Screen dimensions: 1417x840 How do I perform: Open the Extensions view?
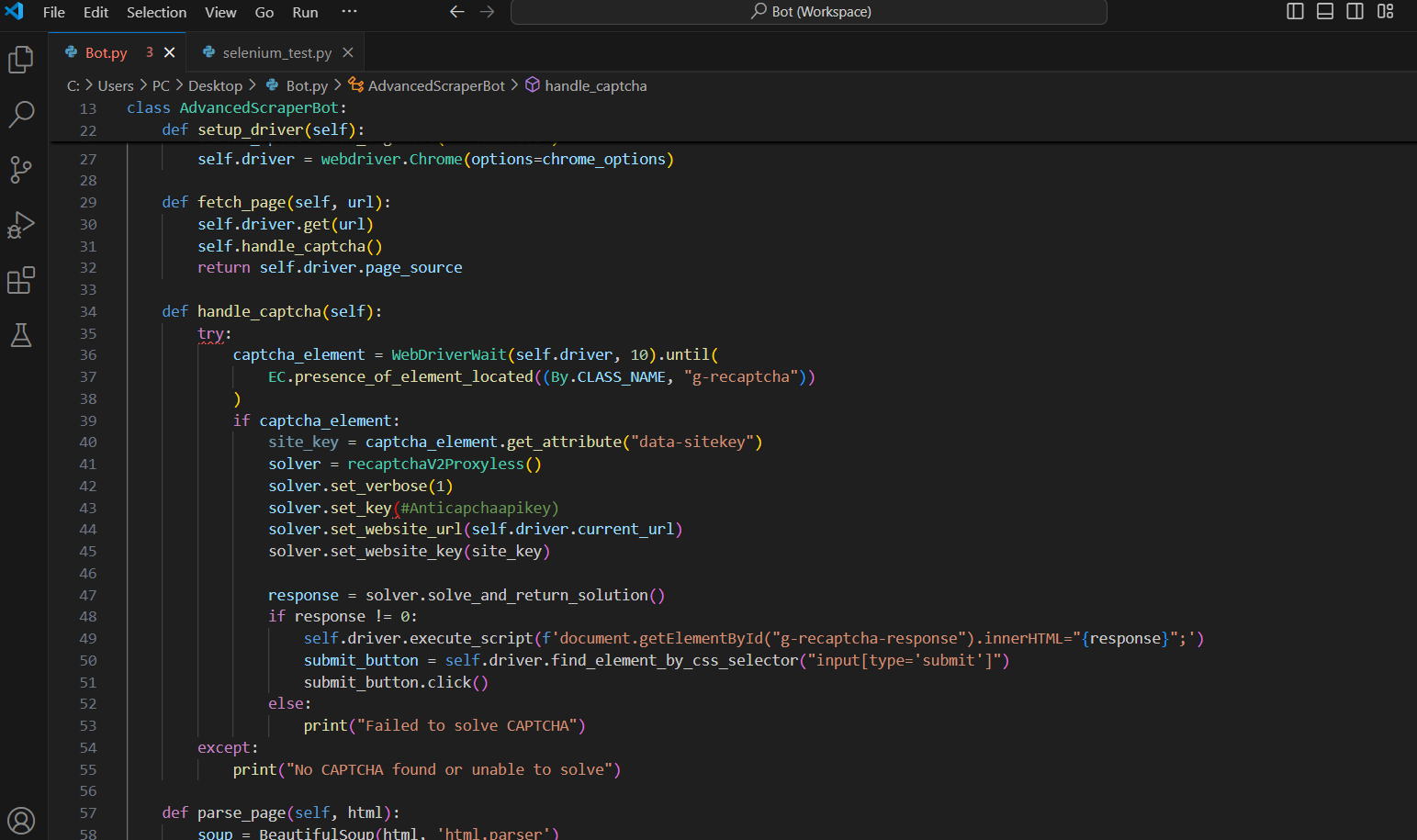coord(21,280)
